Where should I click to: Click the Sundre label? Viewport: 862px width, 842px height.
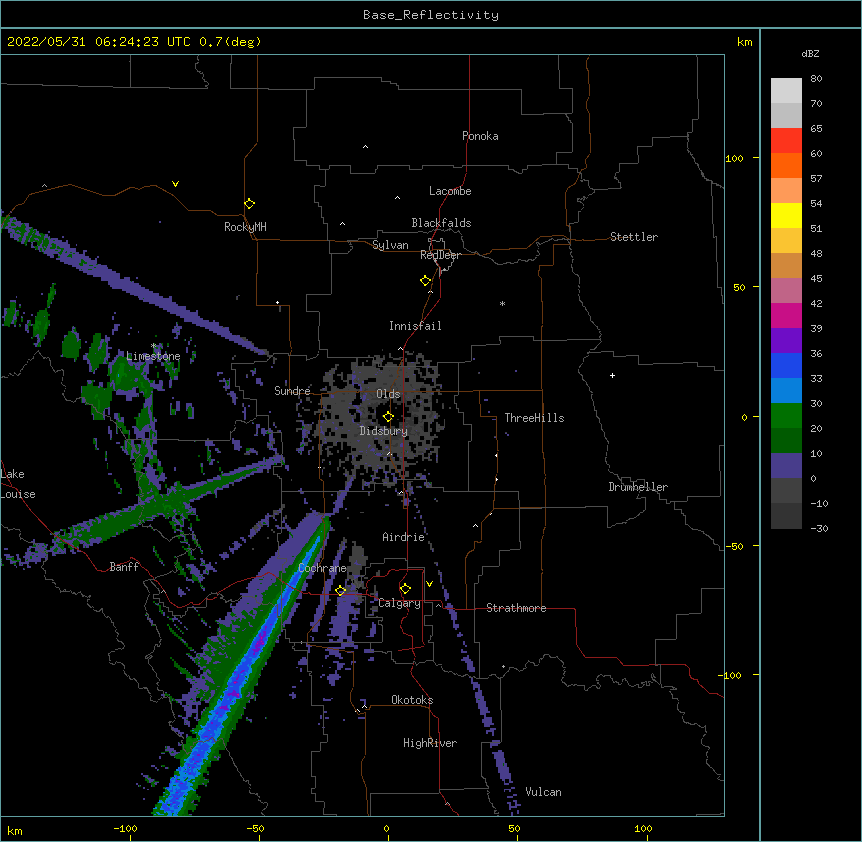(292, 391)
